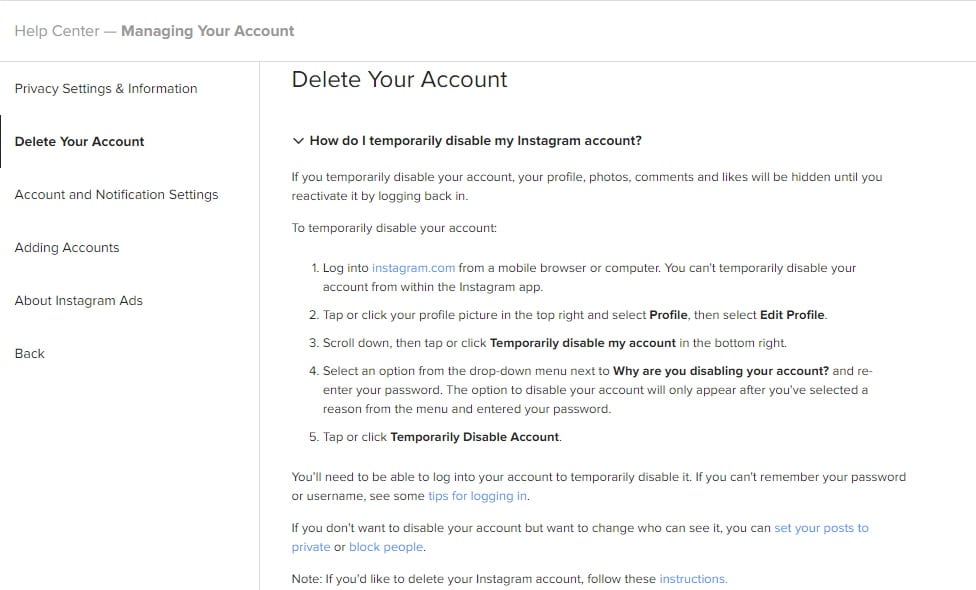This screenshot has width=976, height=590.
Task: Click bold 'Why are you disabling your account?' text
Action: 720,371
